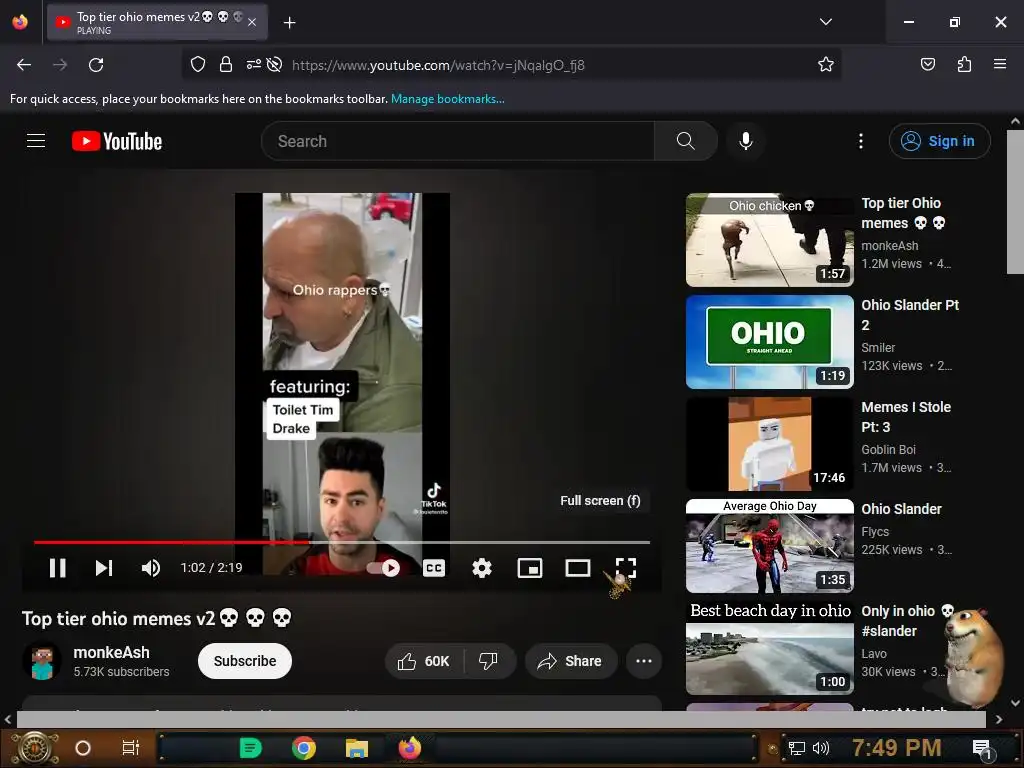Toggle the autoplay switch in player

[x=384, y=568]
